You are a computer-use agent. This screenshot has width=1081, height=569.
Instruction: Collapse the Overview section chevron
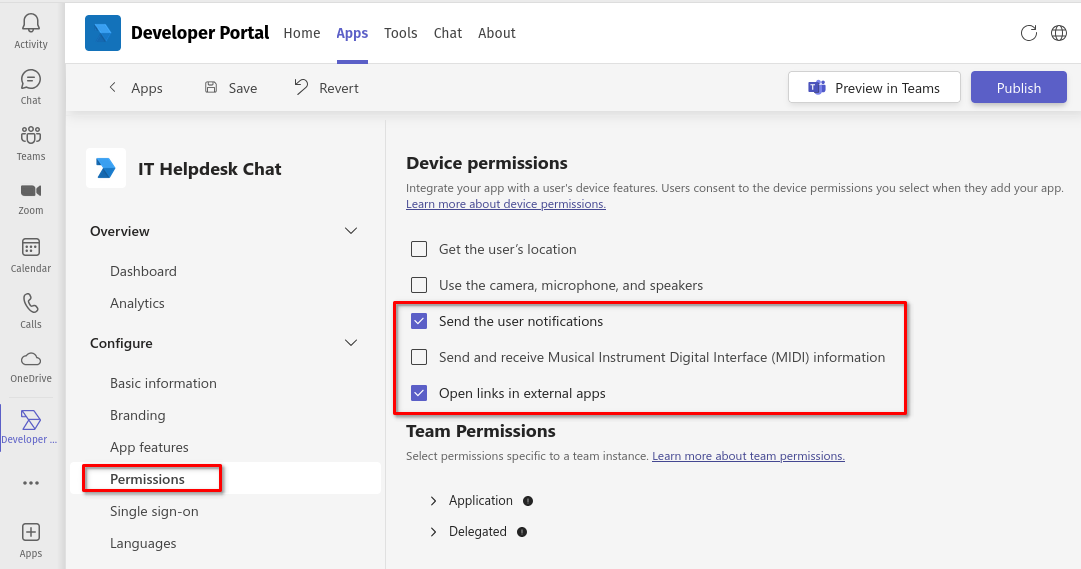pos(351,231)
